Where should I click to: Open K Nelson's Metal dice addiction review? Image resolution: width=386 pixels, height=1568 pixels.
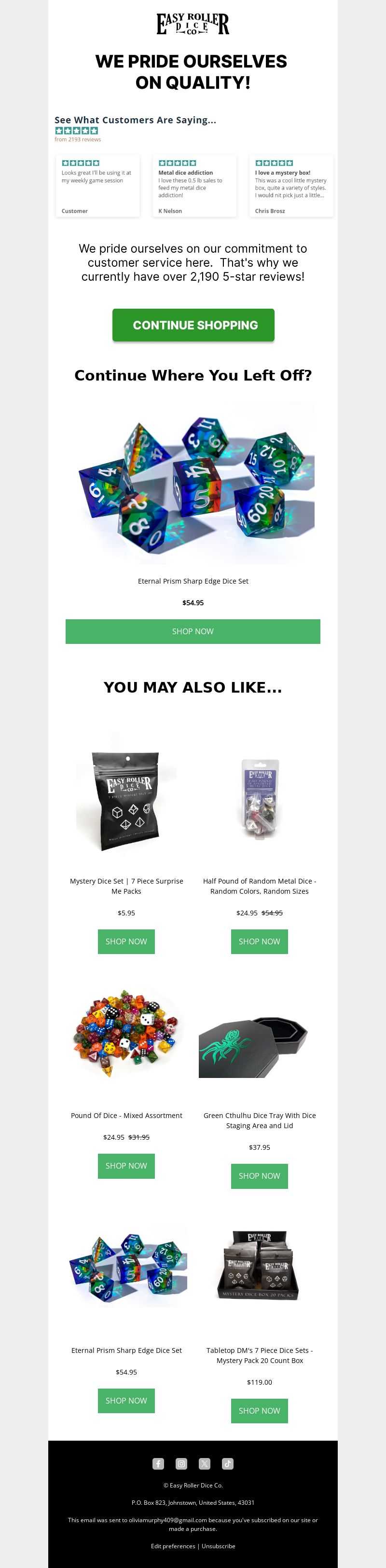tap(194, 186)
